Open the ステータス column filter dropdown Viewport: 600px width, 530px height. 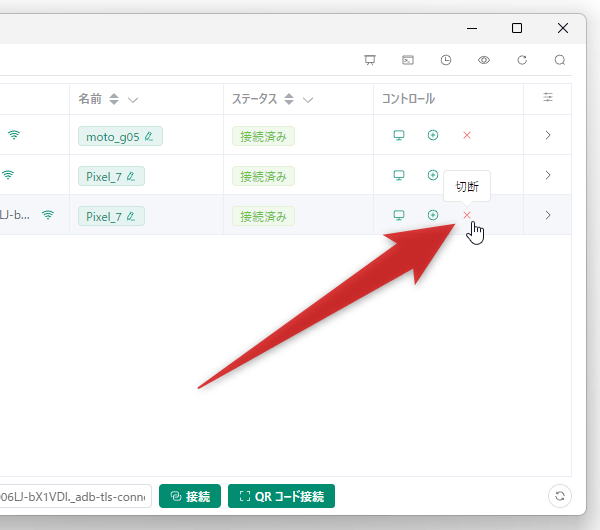(308, 100)
